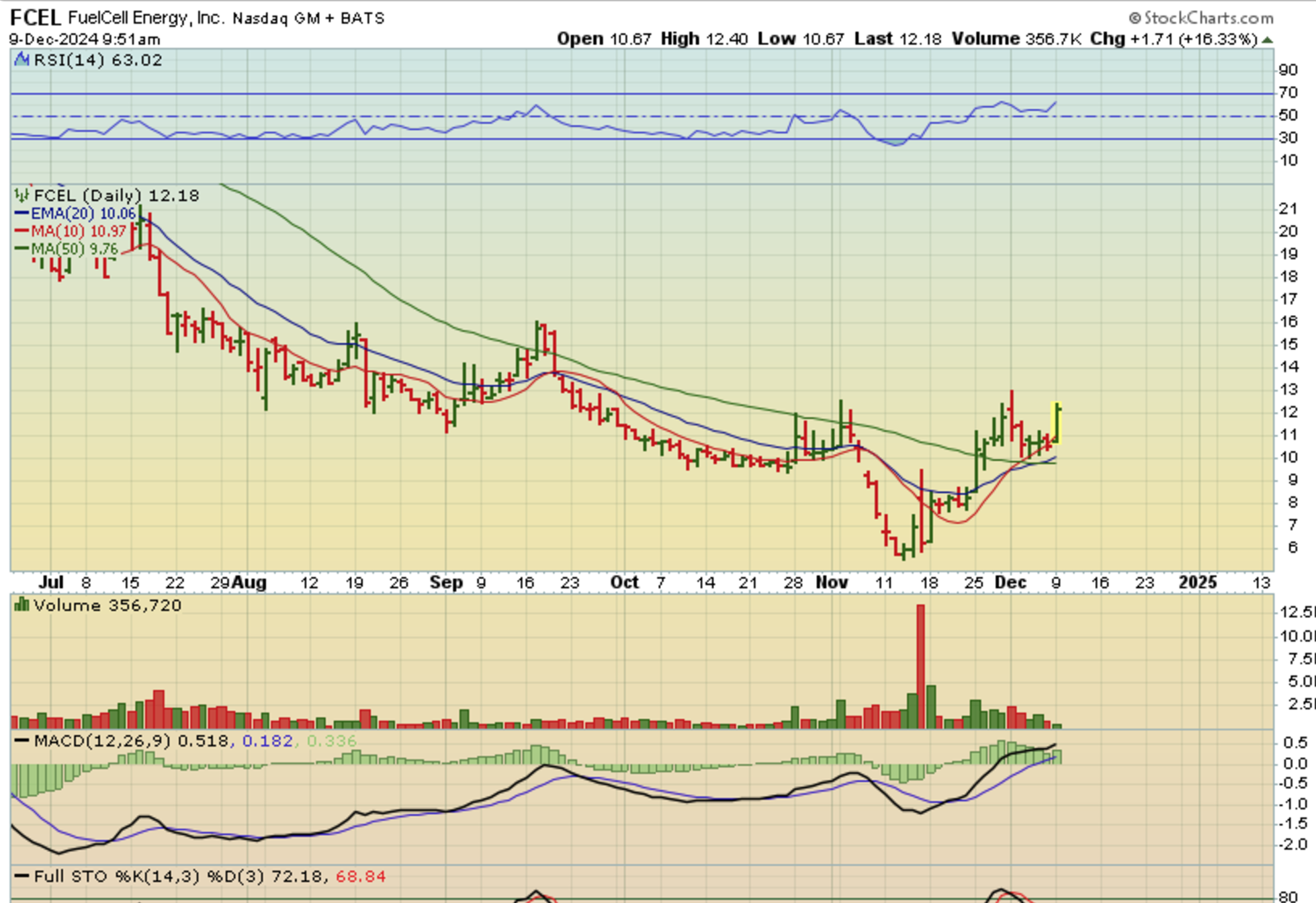Click the green MA(50) legend line swatch
The image size is (1316, 903).
(21, 249)
